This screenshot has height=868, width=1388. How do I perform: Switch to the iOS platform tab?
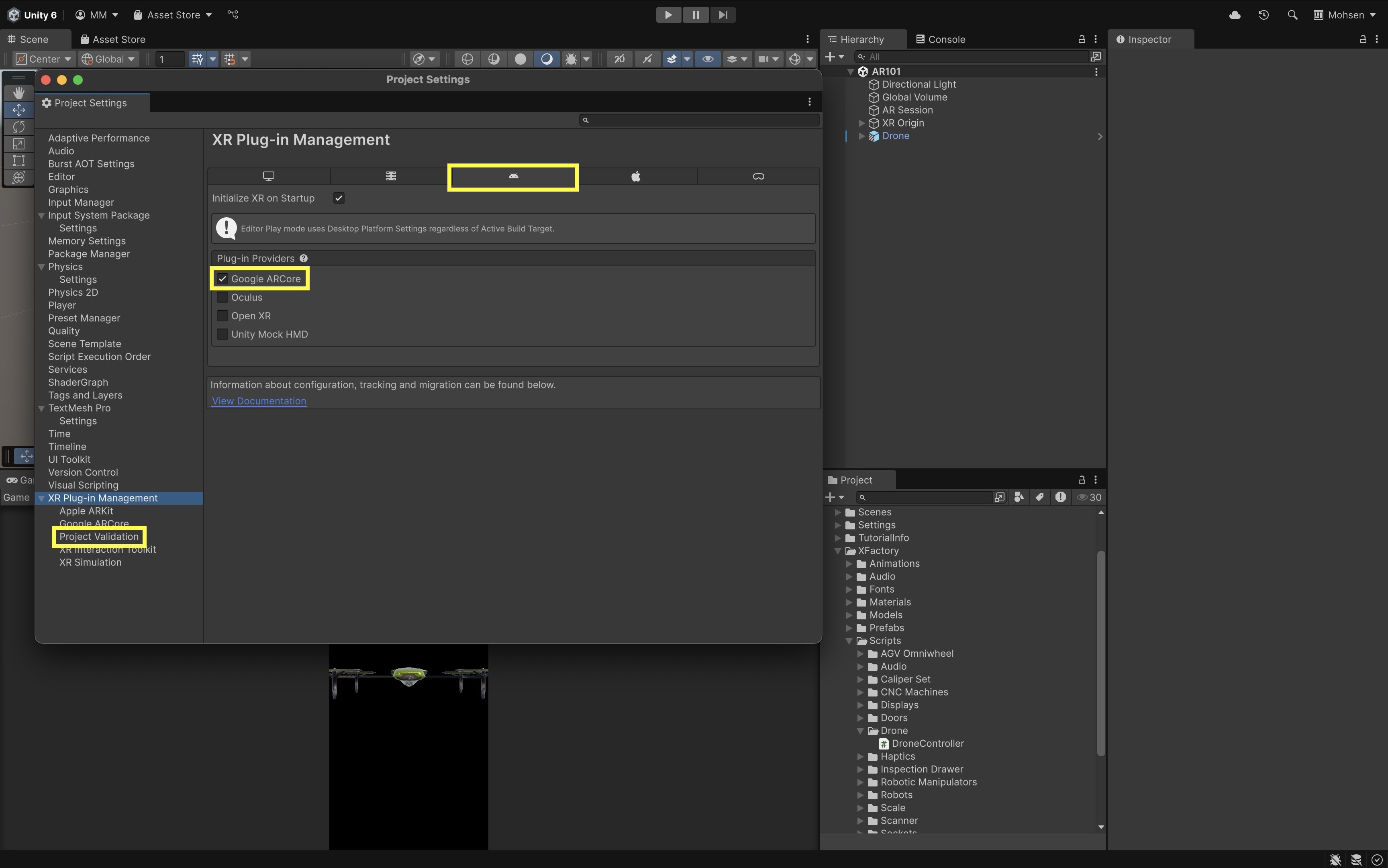pyautogui.click(x=635, y=176)
